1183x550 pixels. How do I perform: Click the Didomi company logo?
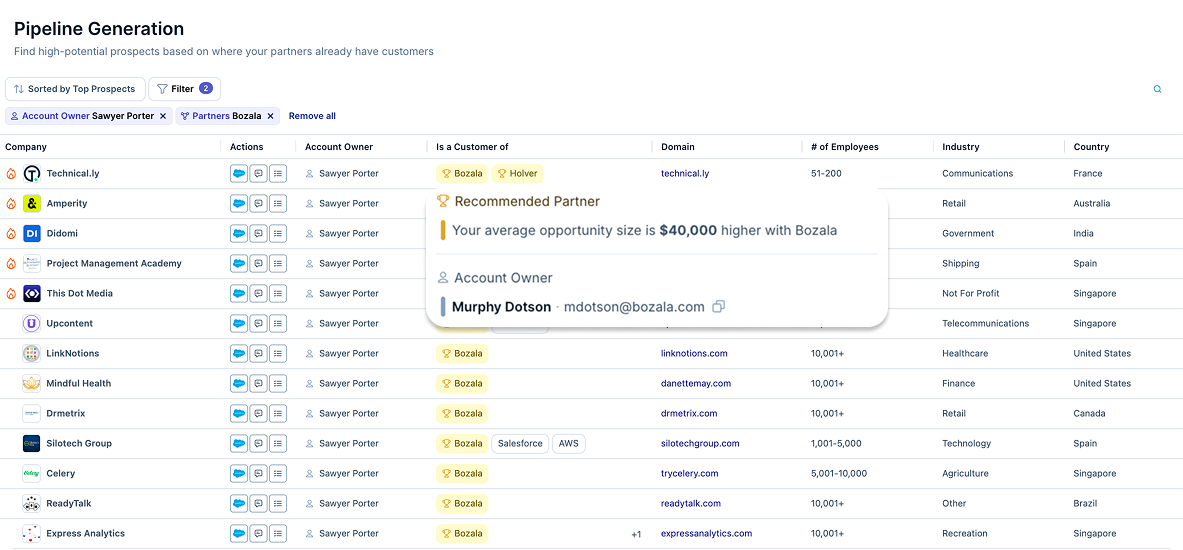click(32, 234)
